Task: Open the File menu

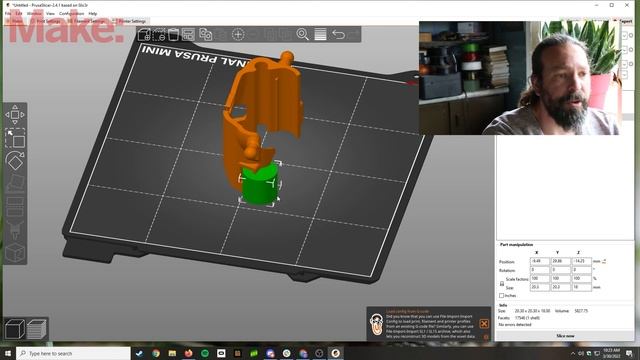Action: (8, 13)
